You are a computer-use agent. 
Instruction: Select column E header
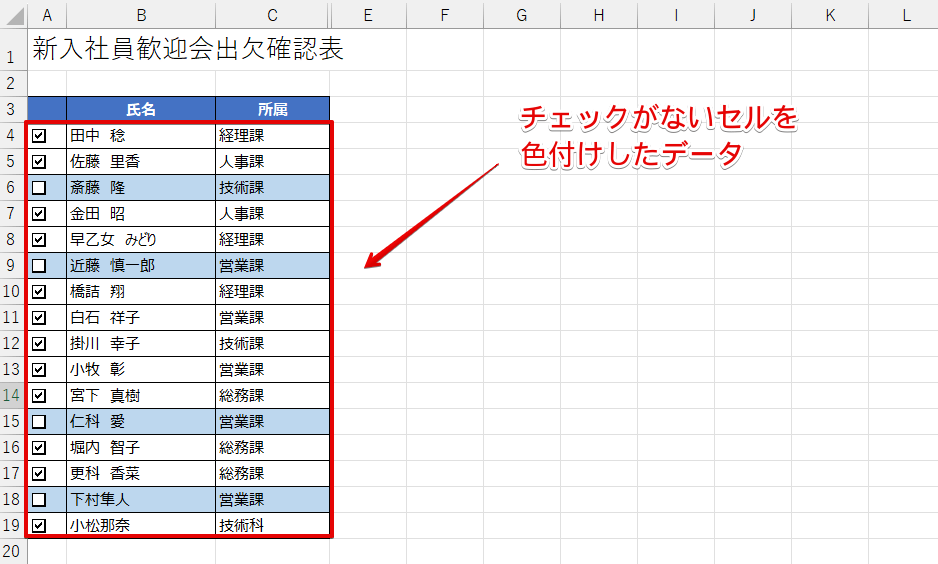click(368, 14)
